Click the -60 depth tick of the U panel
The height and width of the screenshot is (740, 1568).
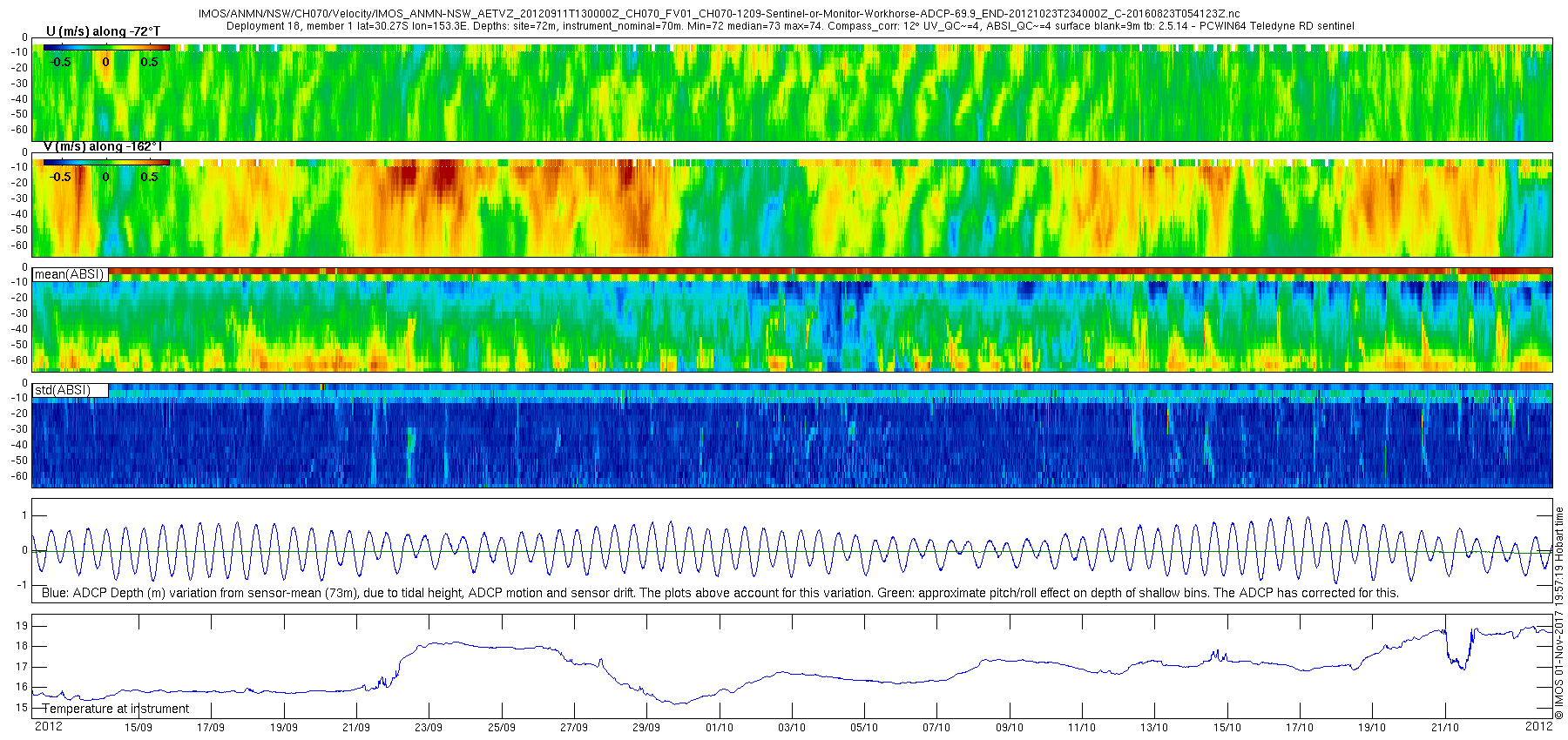coord(18,130)
